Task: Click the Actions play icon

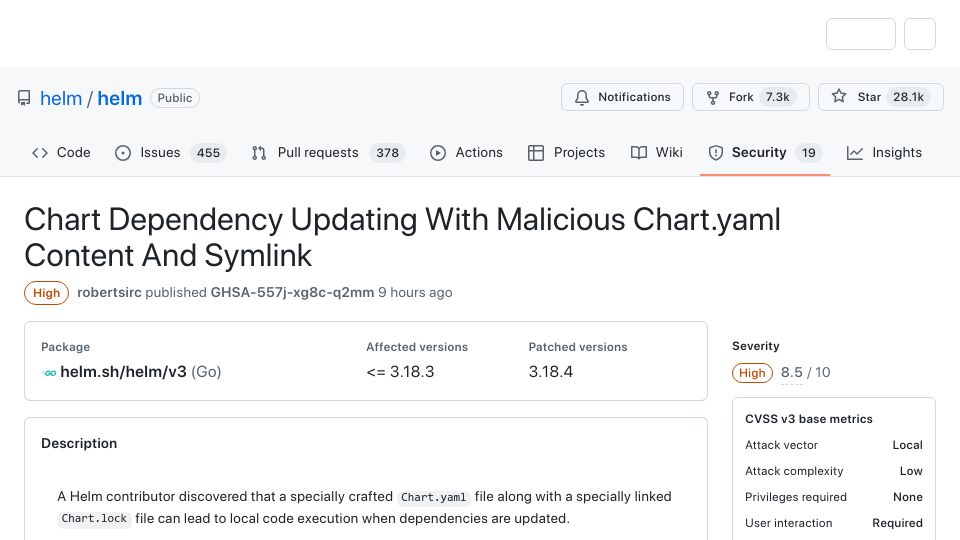Action: (438, 153)
